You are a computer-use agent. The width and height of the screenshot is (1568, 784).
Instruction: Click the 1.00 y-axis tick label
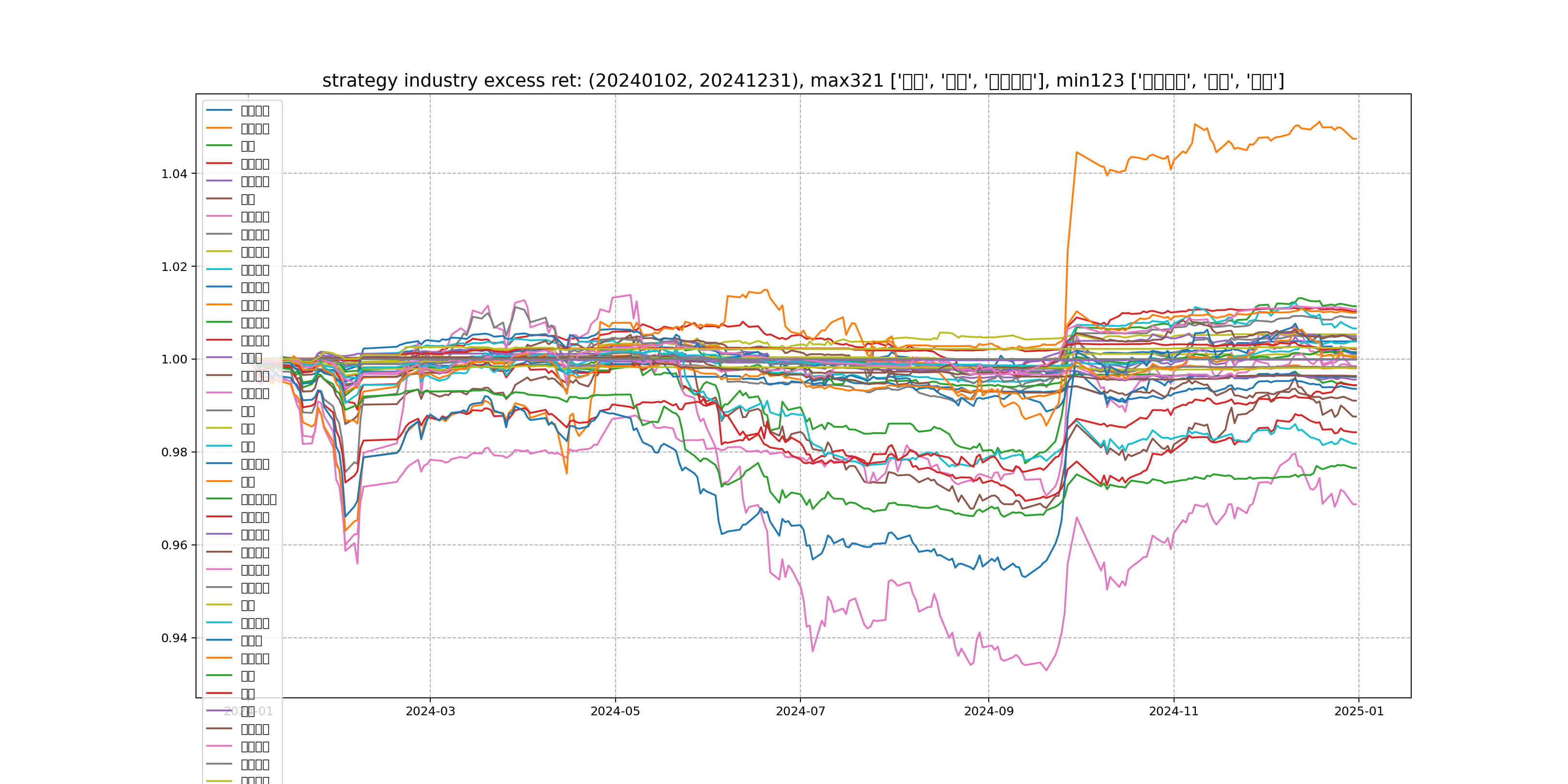pyautogui.click(x=174, y=359)
